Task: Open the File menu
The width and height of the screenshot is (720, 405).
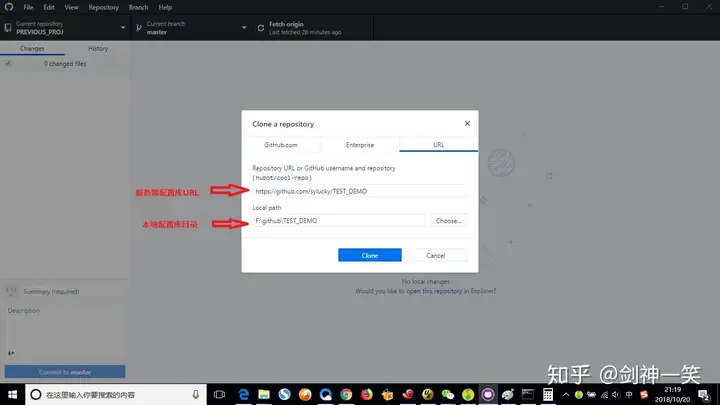Action: 28,7
